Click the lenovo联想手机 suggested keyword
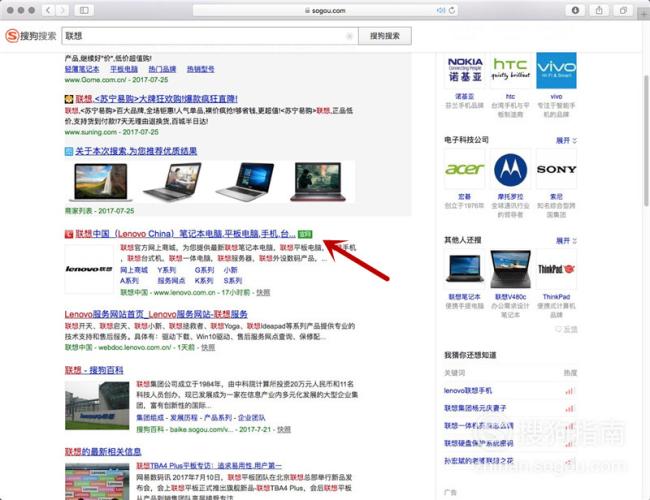 click(468, 391)
